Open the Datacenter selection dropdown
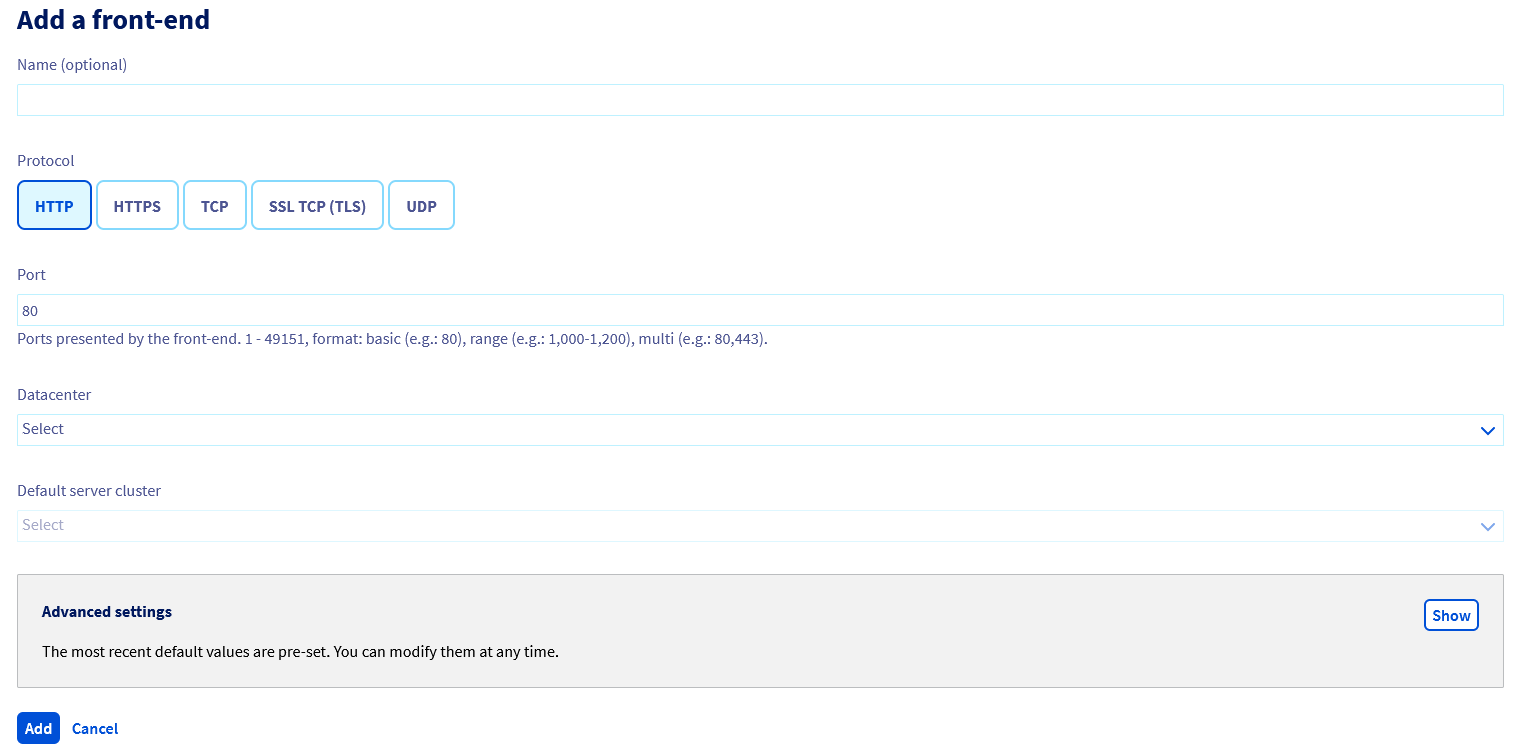The image size is (1520, 752). click(x=760, y=429)
